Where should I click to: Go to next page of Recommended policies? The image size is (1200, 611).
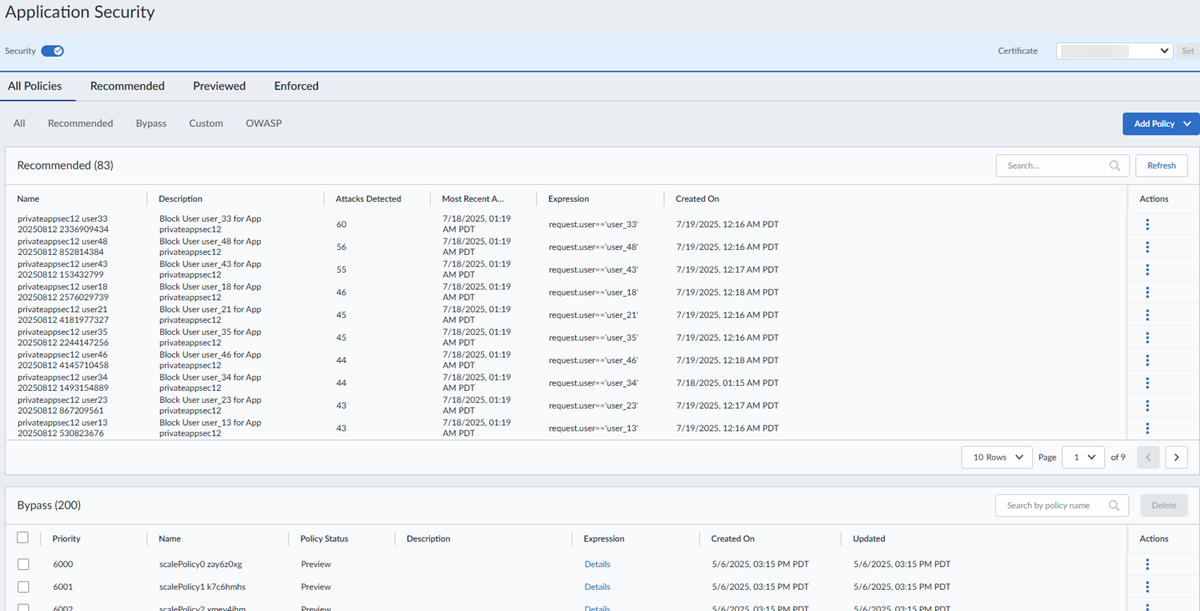[x=1177, y=457]
